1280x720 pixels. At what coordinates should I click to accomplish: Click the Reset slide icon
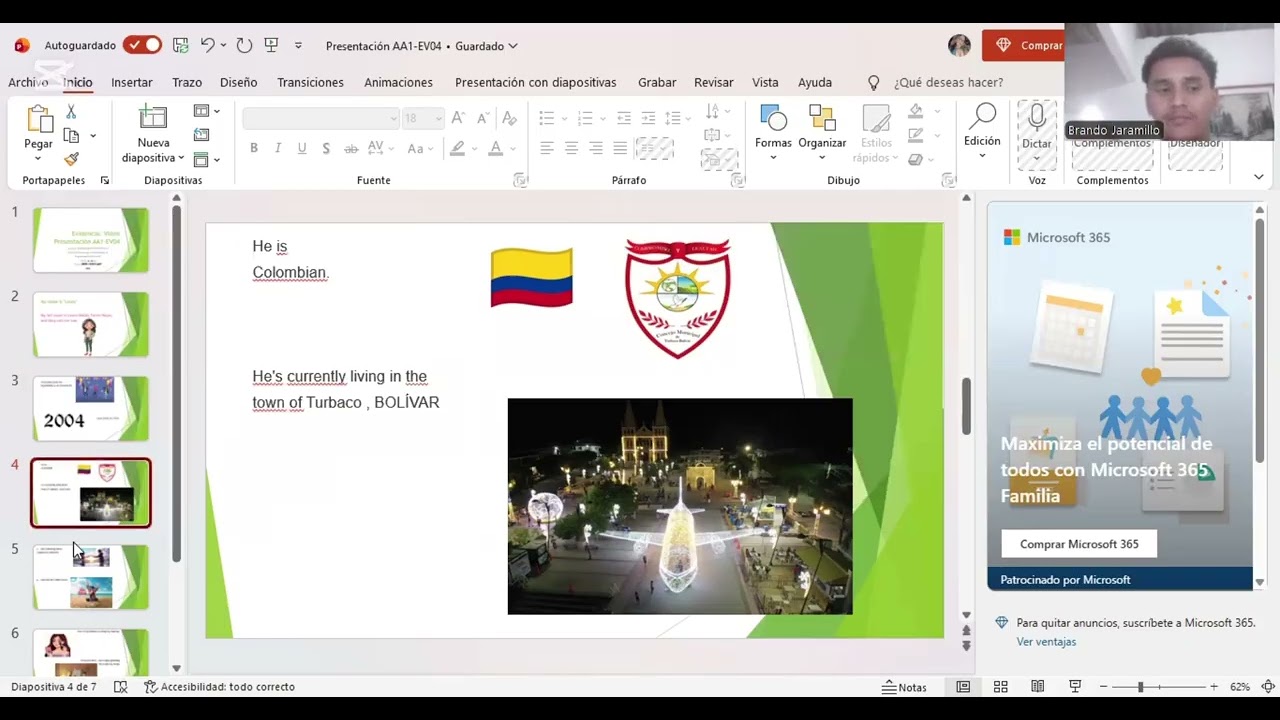pos(201,135)
